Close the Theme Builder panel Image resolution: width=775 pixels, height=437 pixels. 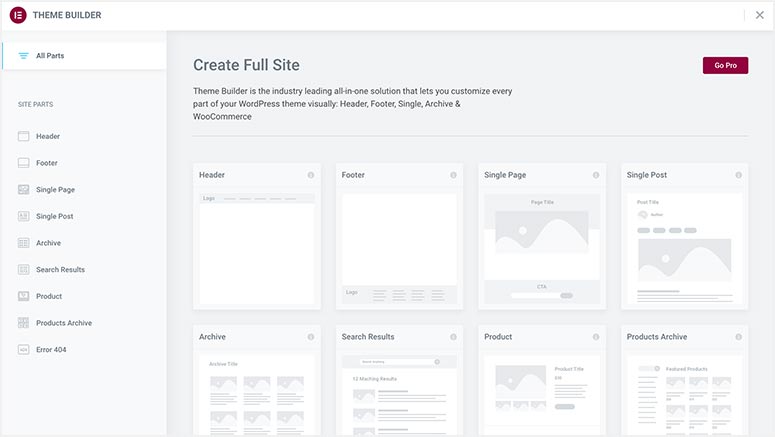[x=760, y=15]
